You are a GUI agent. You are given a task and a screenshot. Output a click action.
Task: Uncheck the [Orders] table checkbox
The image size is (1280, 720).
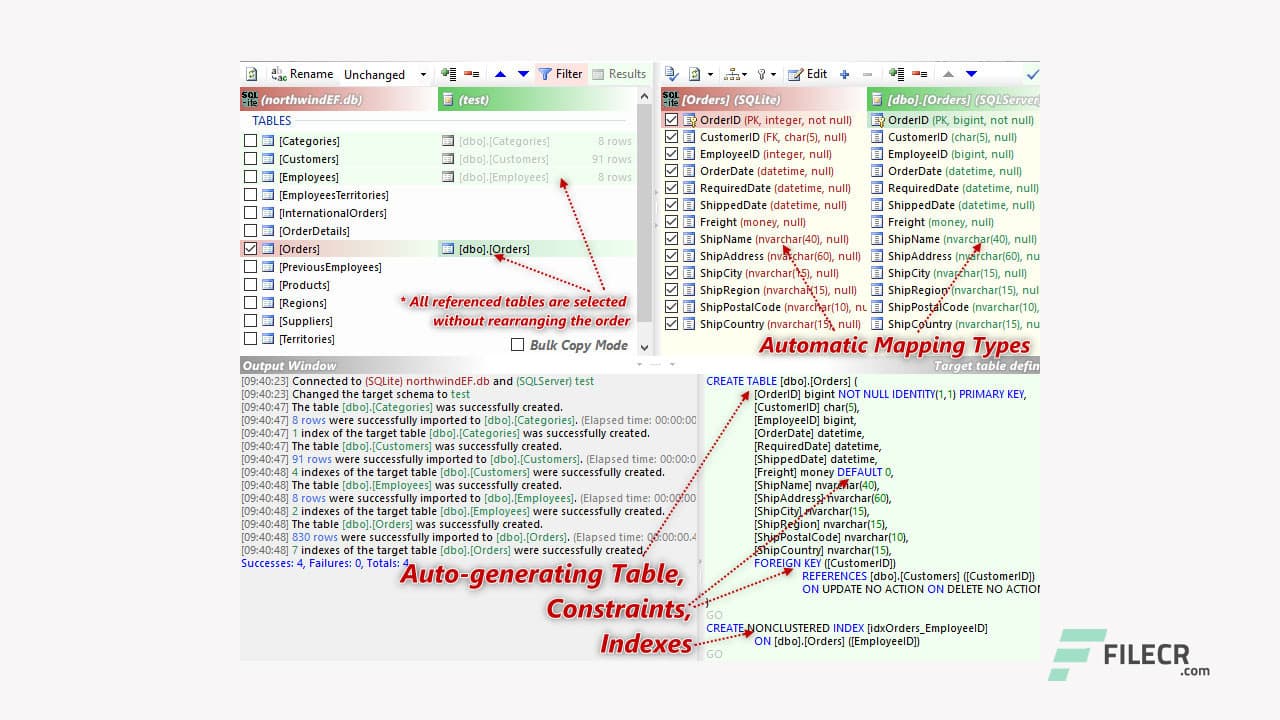pyautogui.click(x=251, y=249)
